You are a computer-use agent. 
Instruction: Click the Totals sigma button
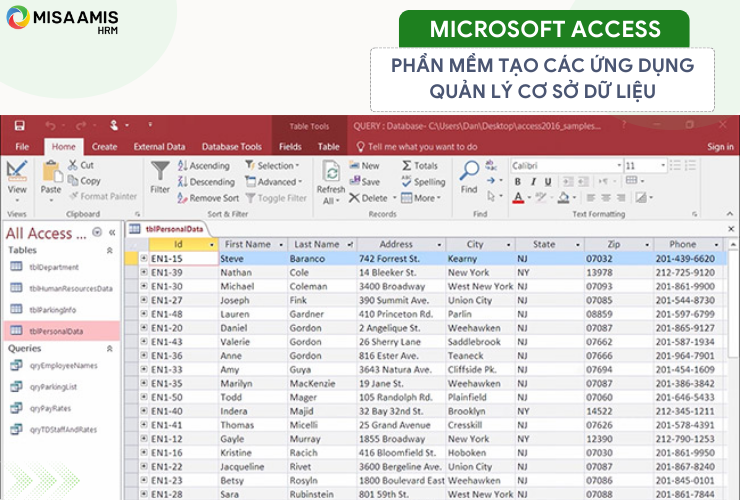coord(420,166)
